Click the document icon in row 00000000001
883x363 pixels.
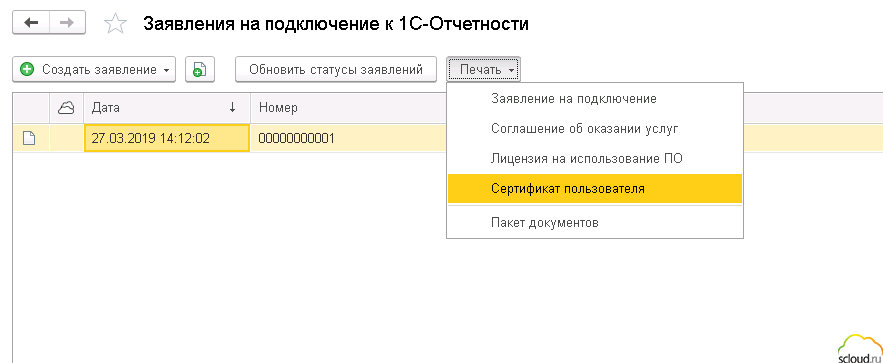coord(29,138)
